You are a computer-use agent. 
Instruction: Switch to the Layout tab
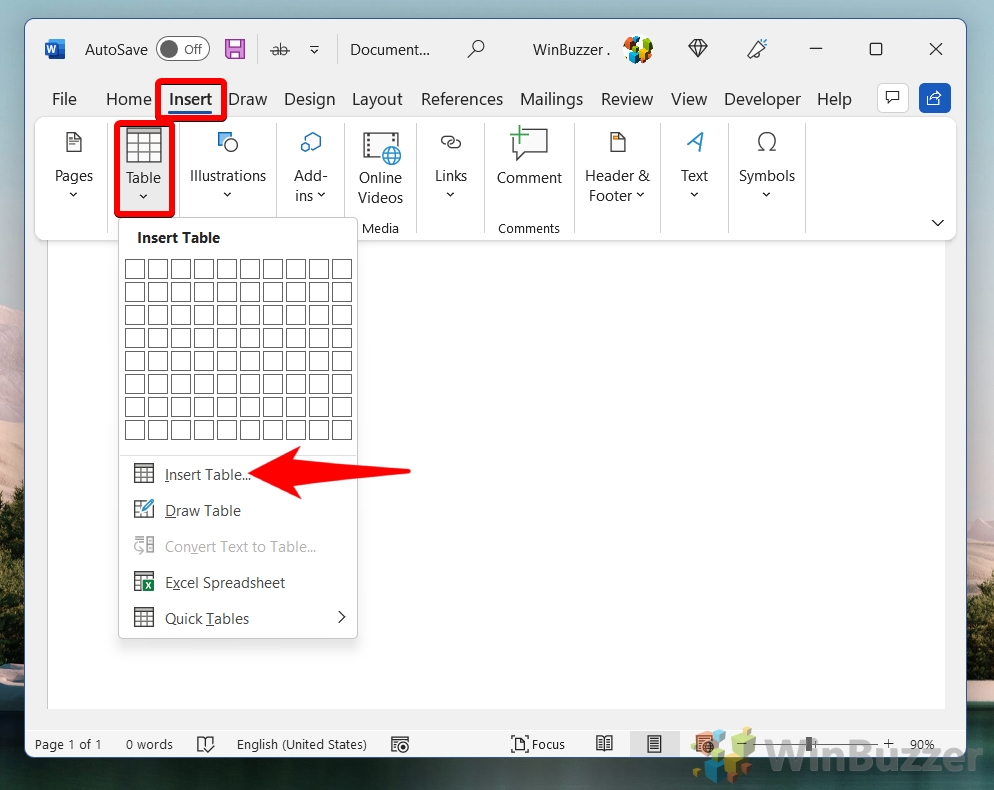pyautogui.click(x=377, y=99)
